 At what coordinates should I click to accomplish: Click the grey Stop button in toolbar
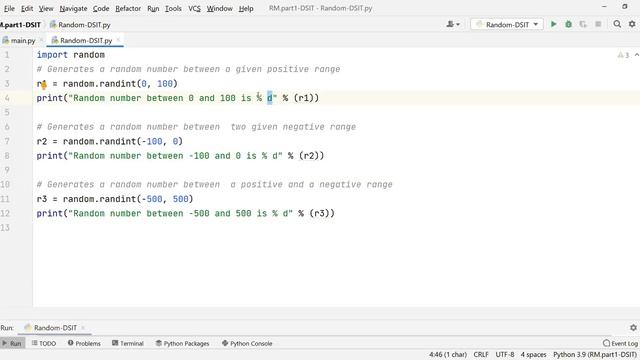pos(598,24)
